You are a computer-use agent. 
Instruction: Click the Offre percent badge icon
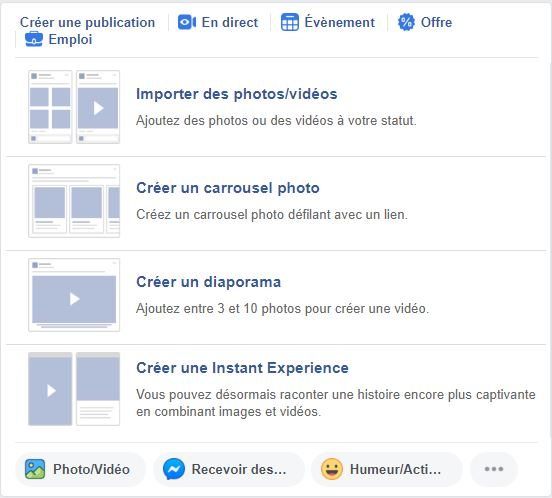click(x=406, y=23)
